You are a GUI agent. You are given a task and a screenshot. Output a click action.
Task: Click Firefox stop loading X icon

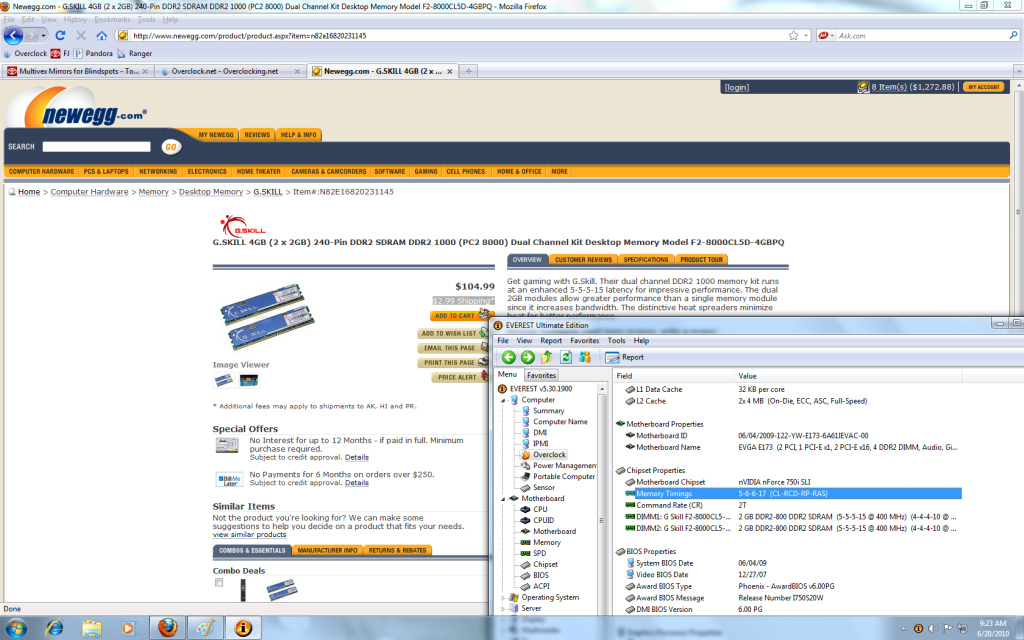(x=81, y=35)
